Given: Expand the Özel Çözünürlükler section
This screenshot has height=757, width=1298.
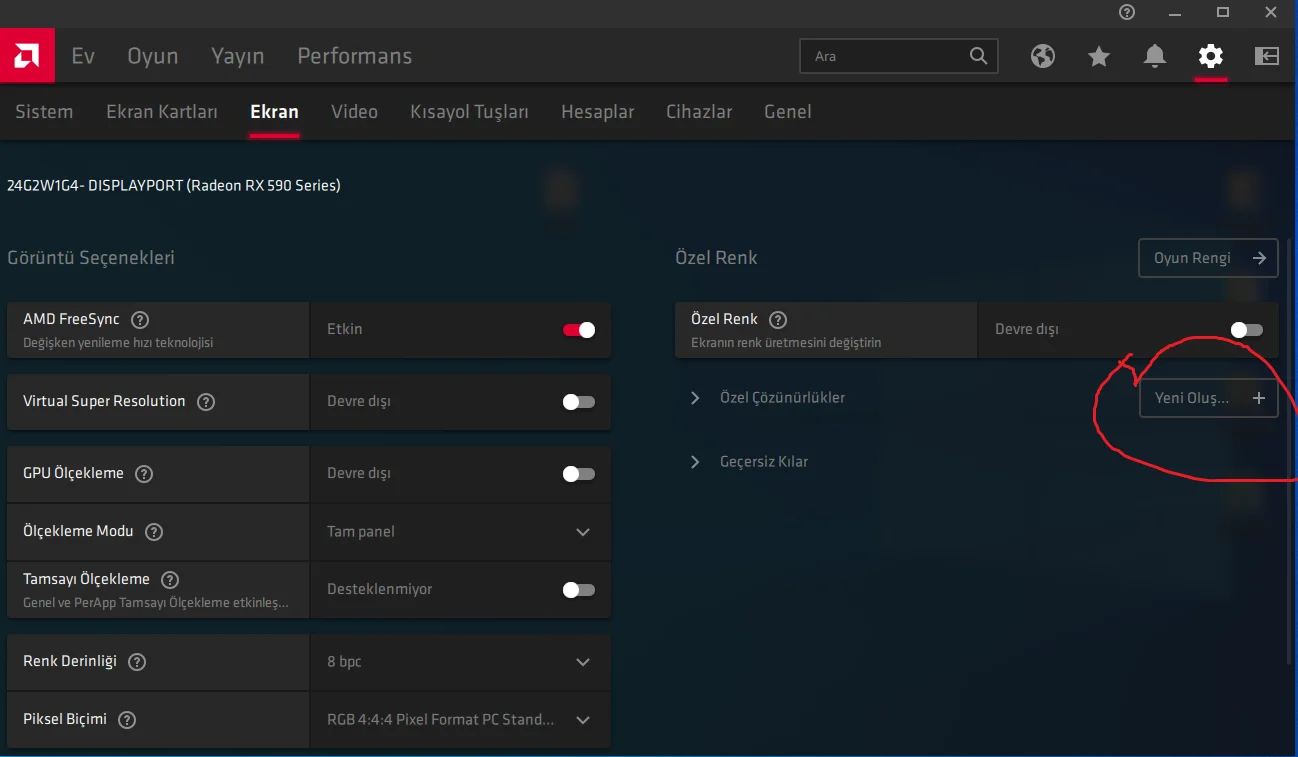Looking at the screenshot, I should click(695, 398).
